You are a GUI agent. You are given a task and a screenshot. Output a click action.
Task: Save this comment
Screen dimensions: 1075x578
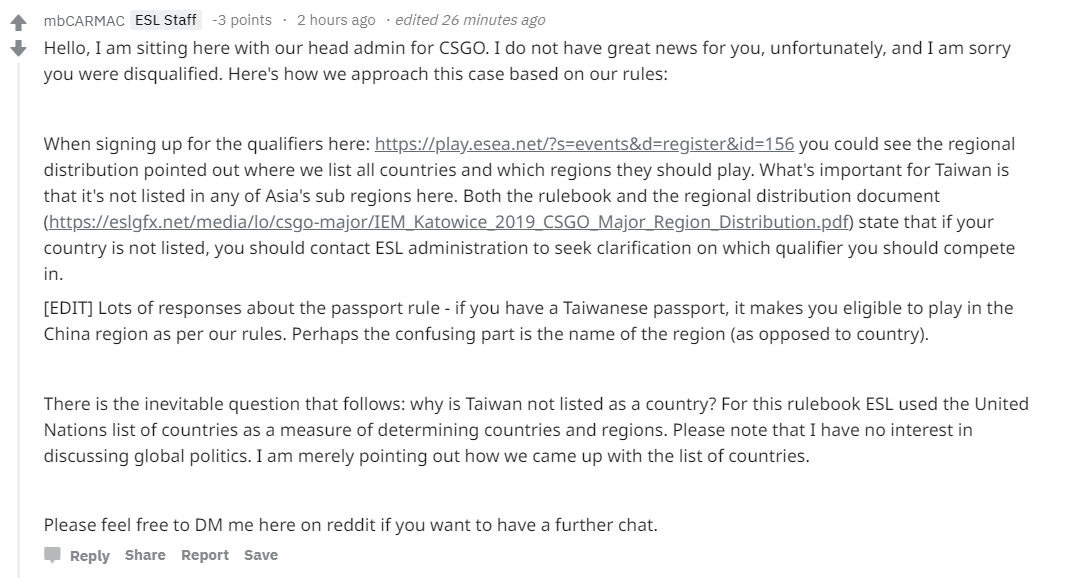(261, 555)
